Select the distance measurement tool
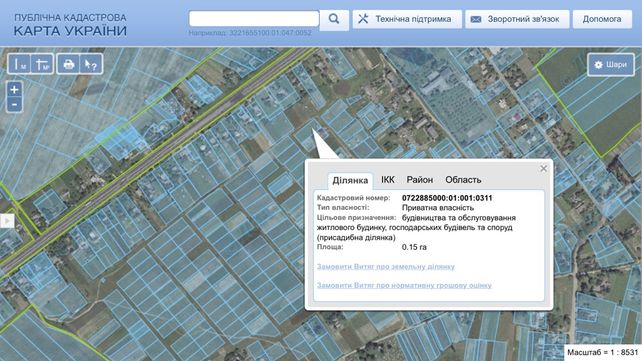Screen dimensions: 642x361 (x=19, y=64)
